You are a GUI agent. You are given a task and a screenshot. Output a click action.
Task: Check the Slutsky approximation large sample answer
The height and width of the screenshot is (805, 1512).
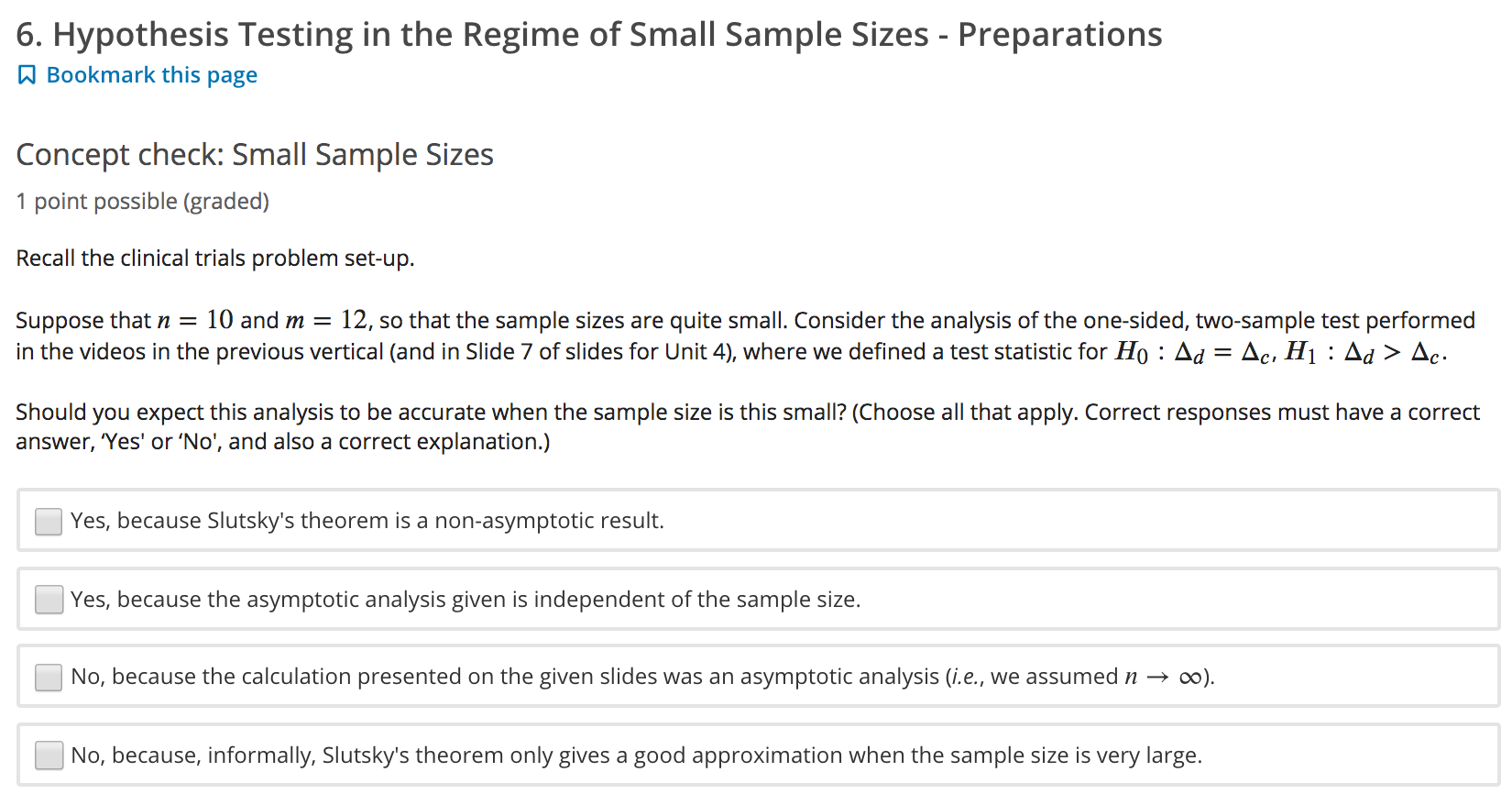48,755
